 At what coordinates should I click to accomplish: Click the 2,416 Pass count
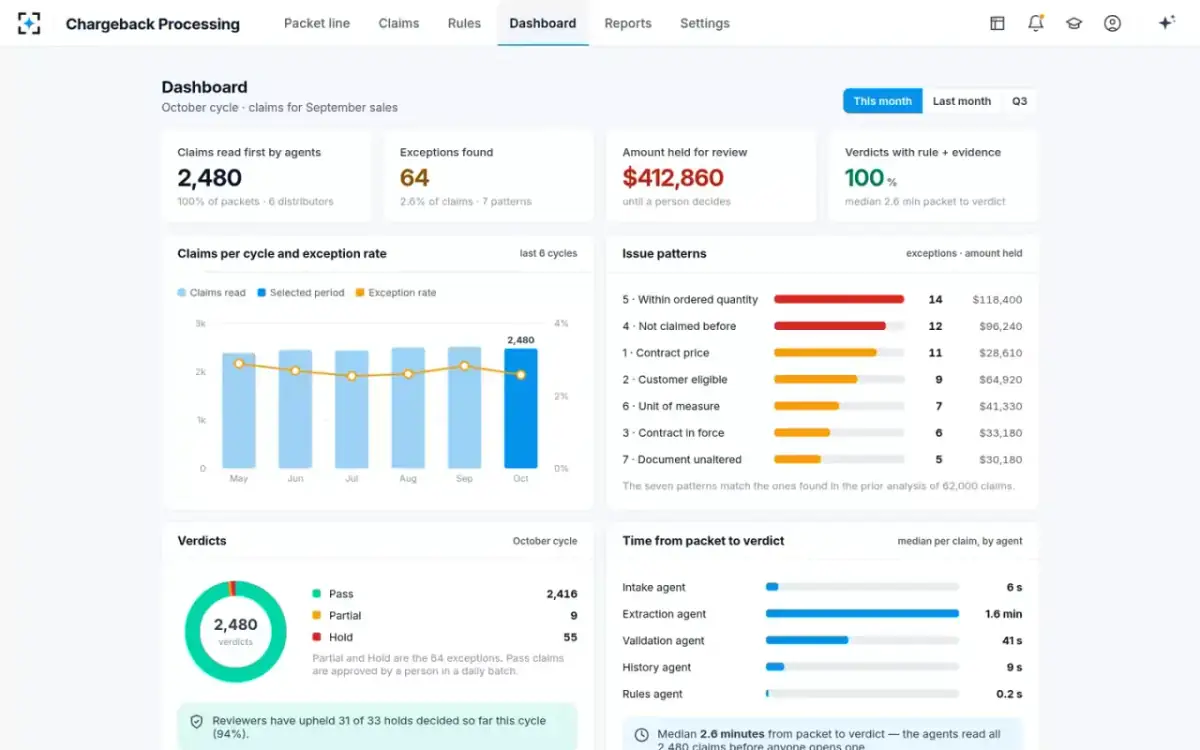tap(562, 594)
